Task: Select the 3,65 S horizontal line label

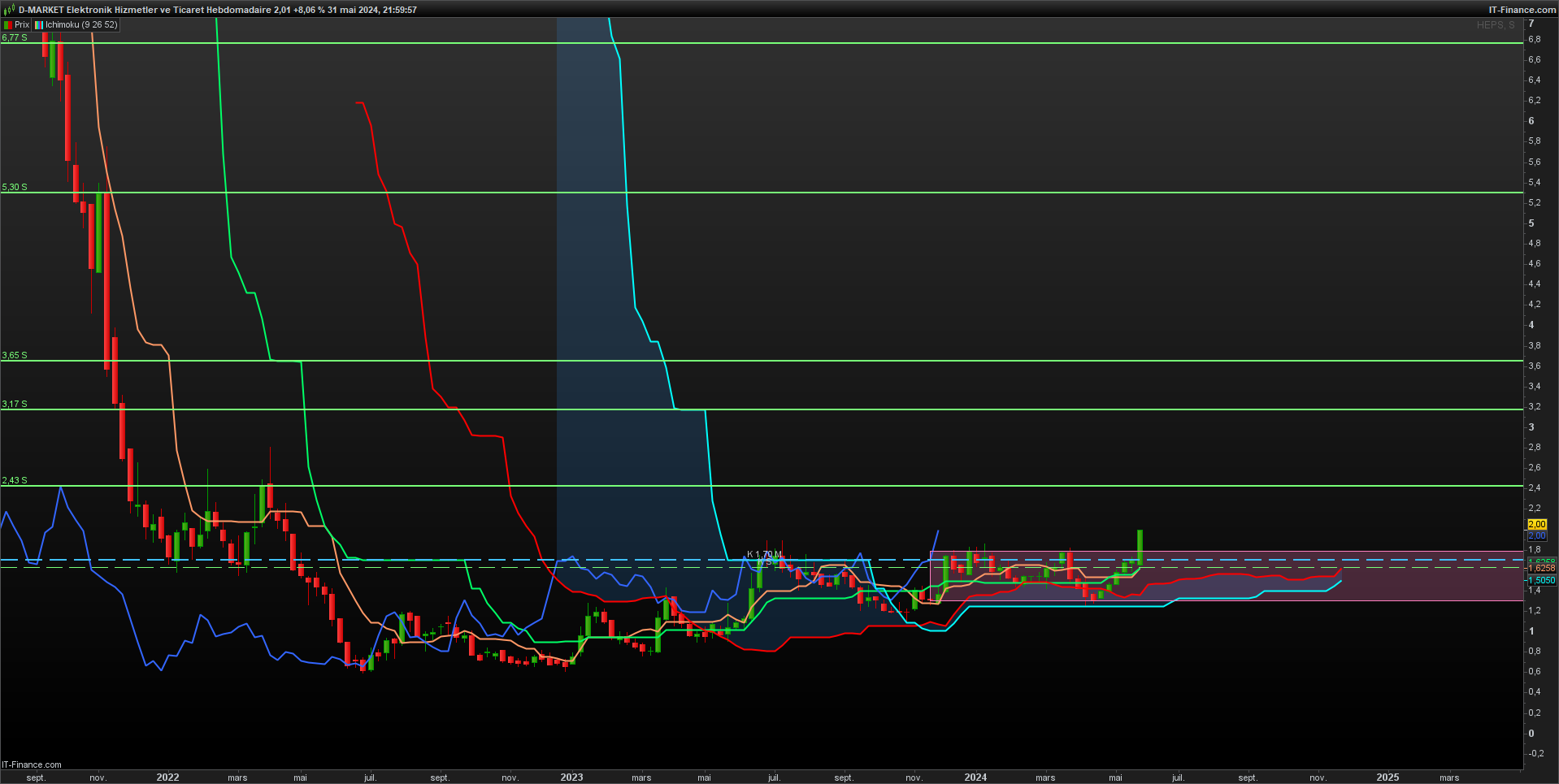Action: [15, 355]
